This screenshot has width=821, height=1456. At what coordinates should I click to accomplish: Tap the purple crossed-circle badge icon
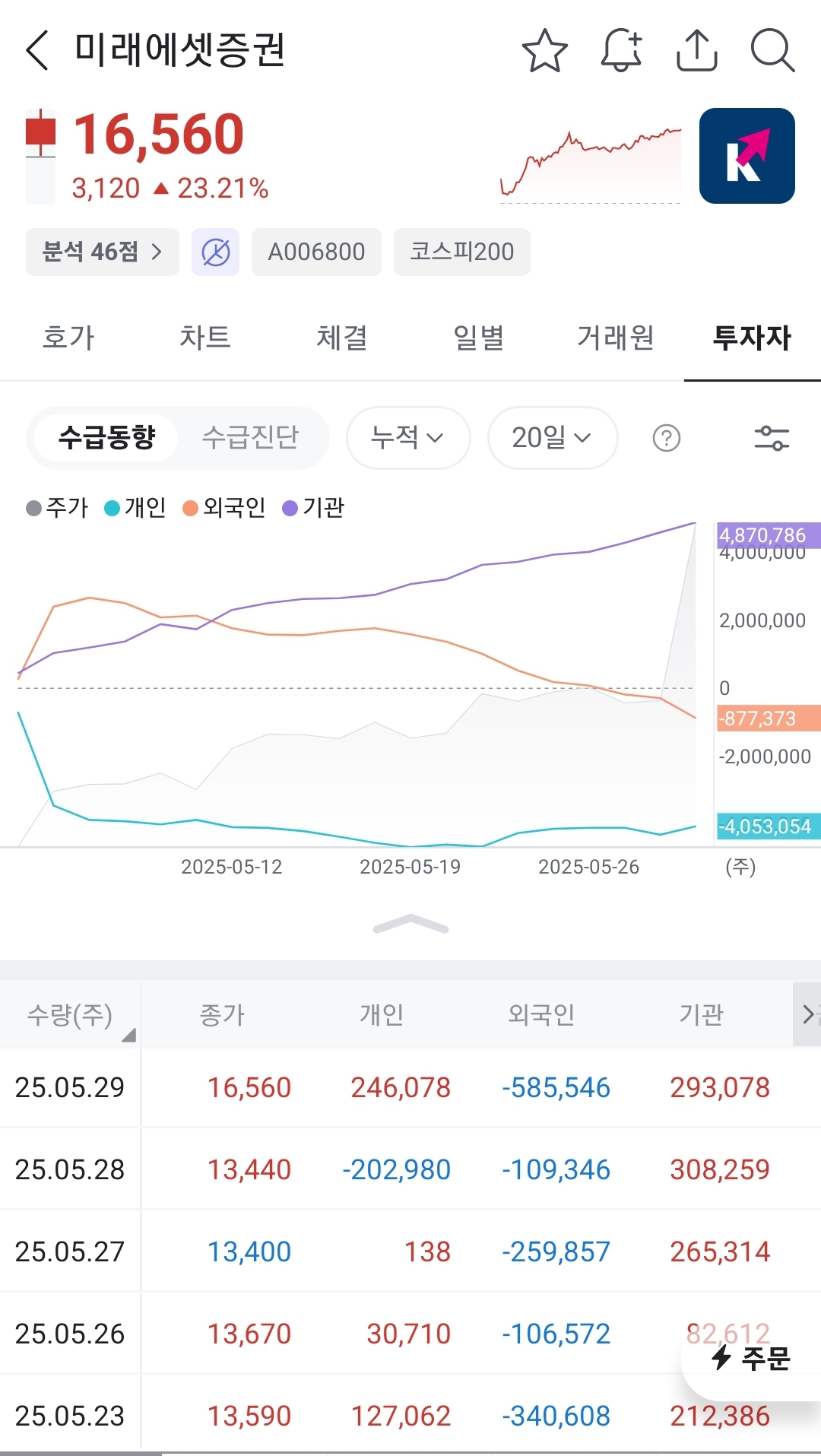[x=215, y=252]
